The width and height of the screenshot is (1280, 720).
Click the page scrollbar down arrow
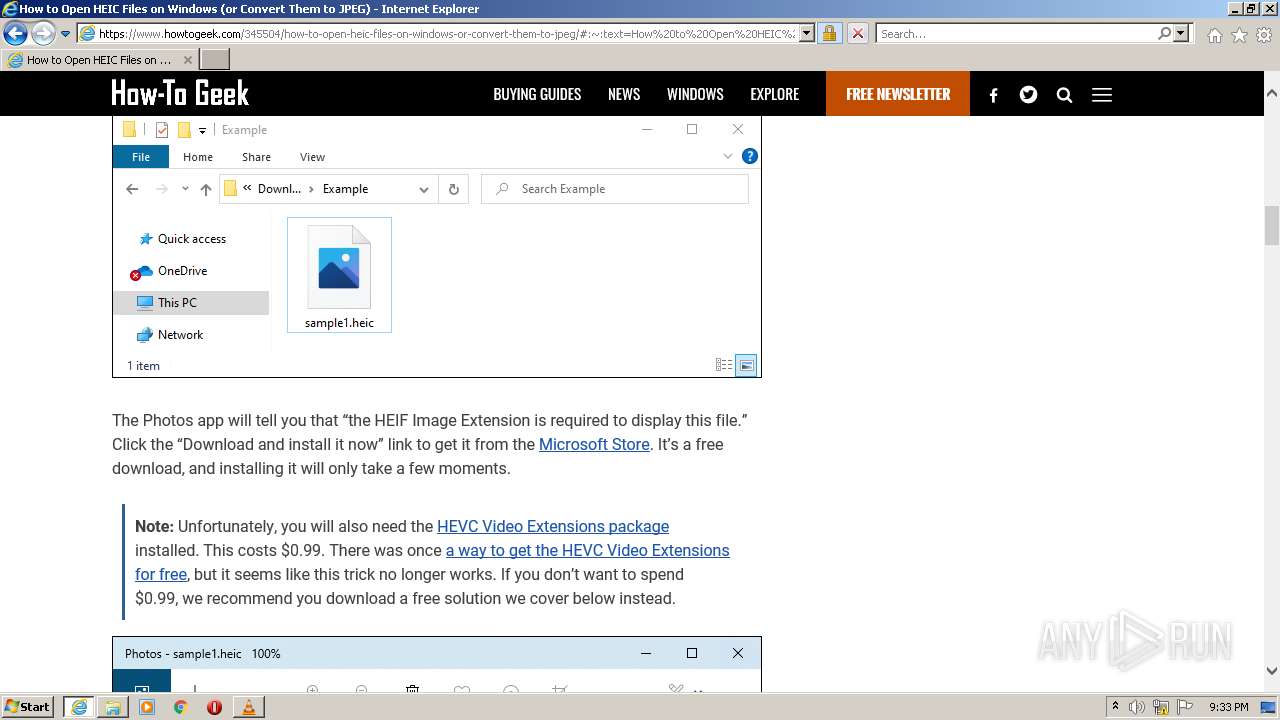coord(1272,671)
